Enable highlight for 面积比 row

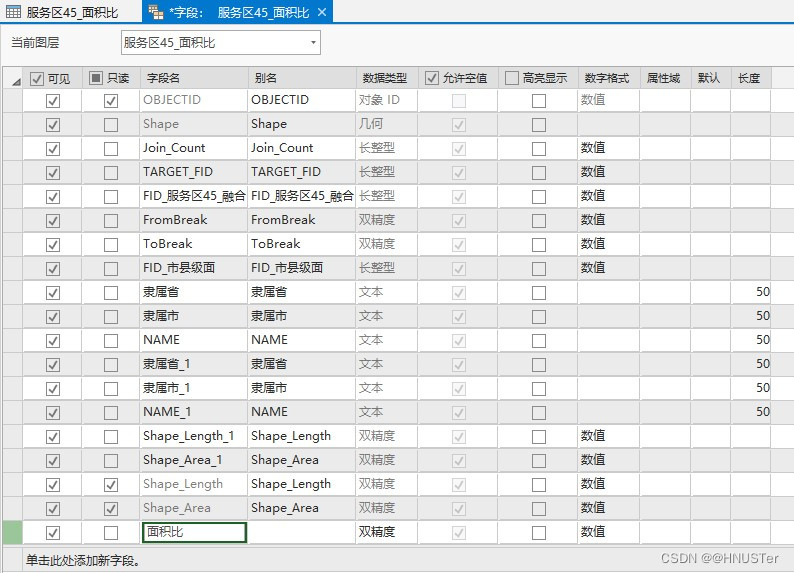click(x=539, y=533)
